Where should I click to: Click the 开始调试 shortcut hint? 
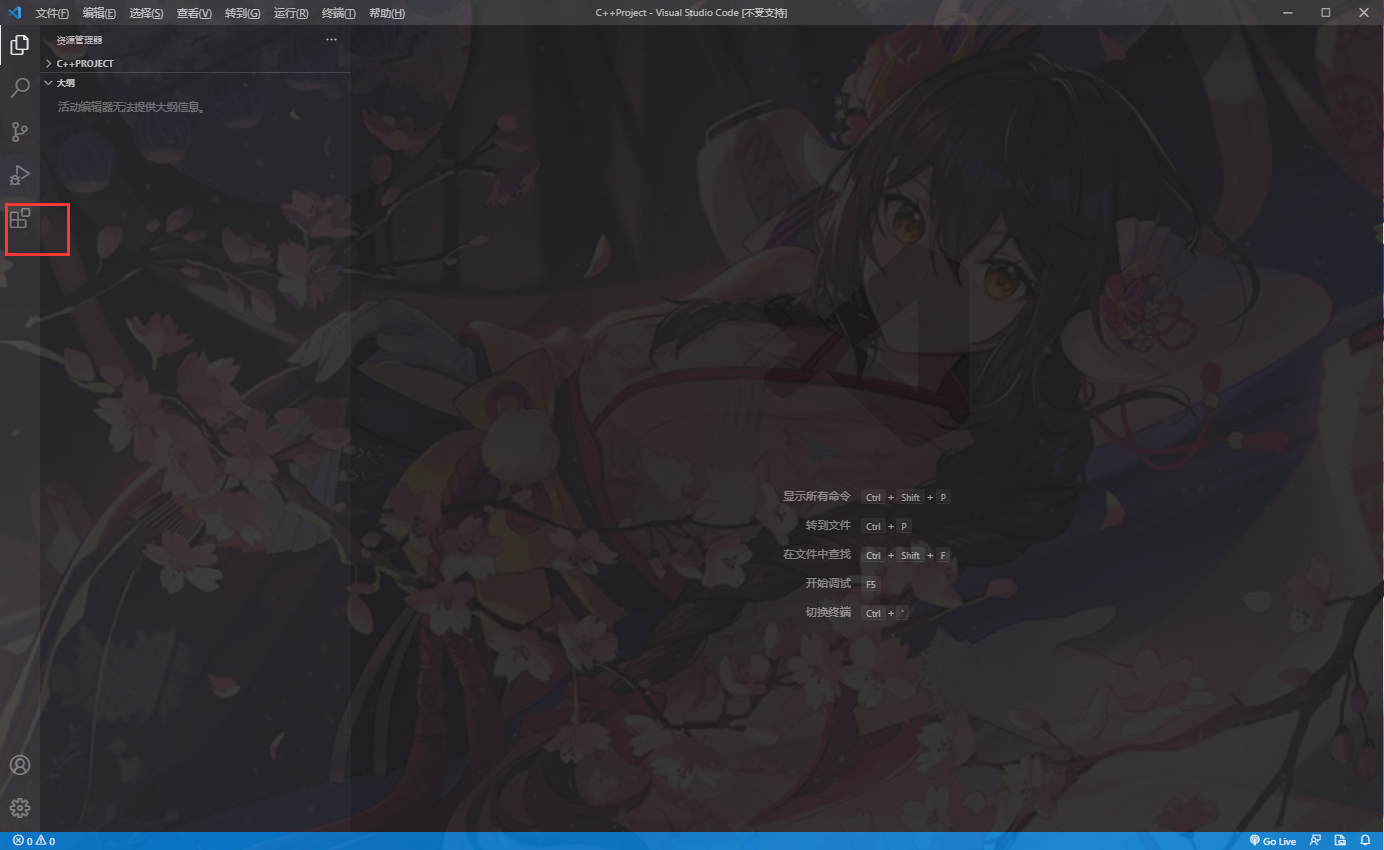click(828, 583)
